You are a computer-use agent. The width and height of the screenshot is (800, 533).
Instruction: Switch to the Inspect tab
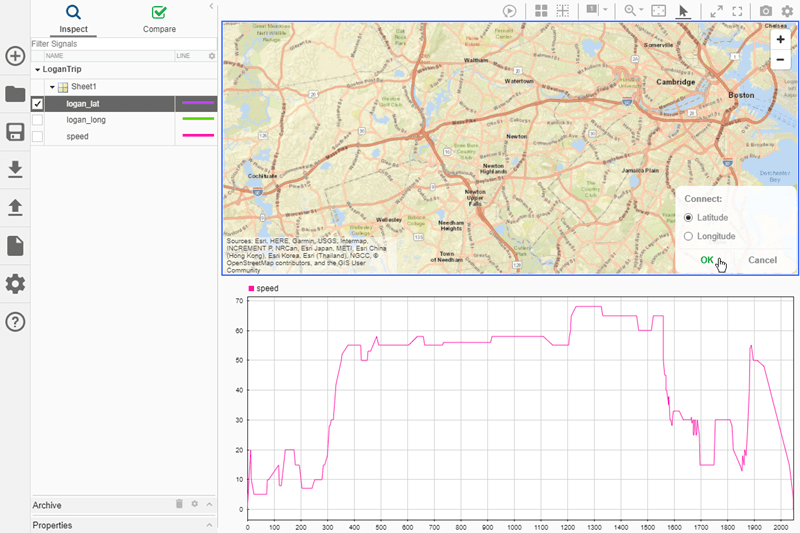click(73, 19)
